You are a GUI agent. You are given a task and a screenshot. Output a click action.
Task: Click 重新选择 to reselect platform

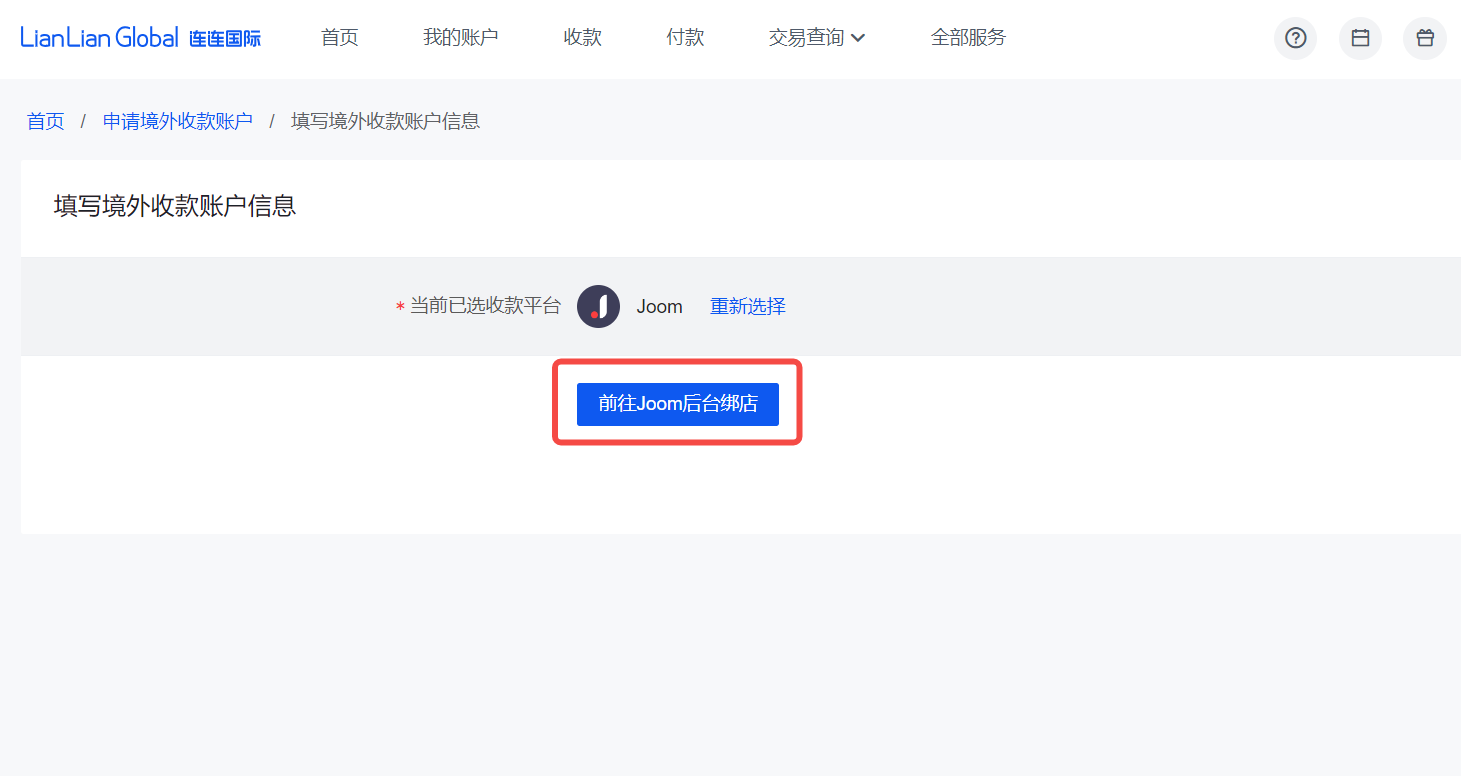tap(748, 307)
